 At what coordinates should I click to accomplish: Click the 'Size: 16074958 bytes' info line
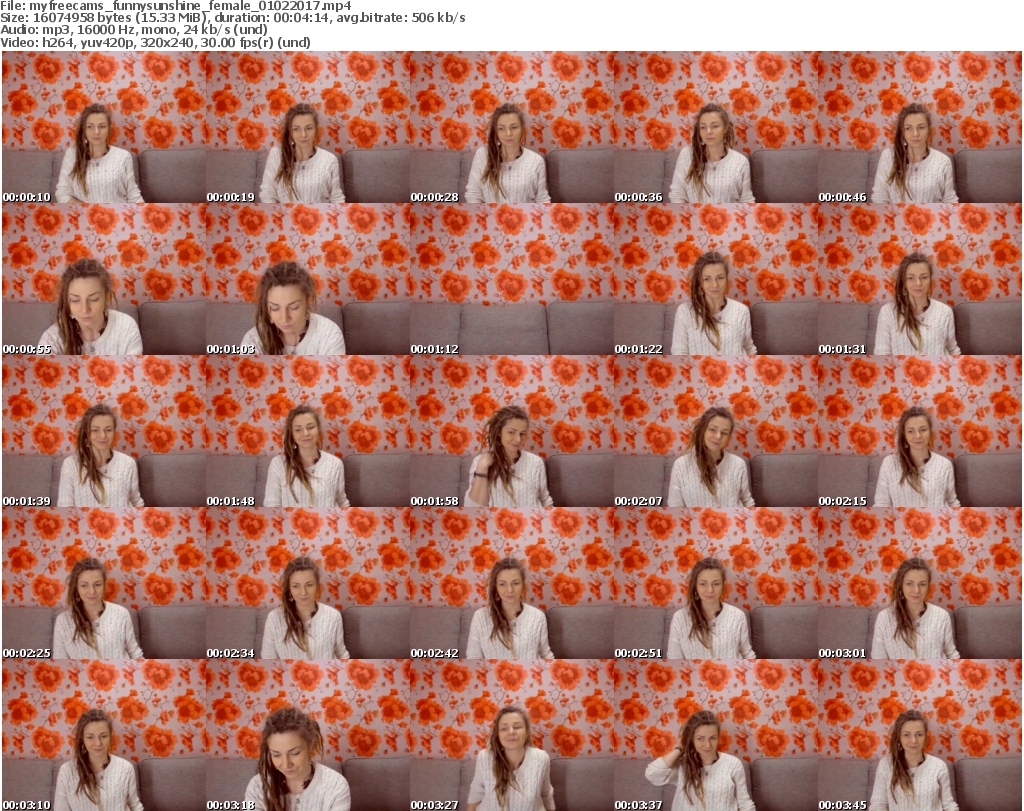pyautogui.click(x=232, y=18)
